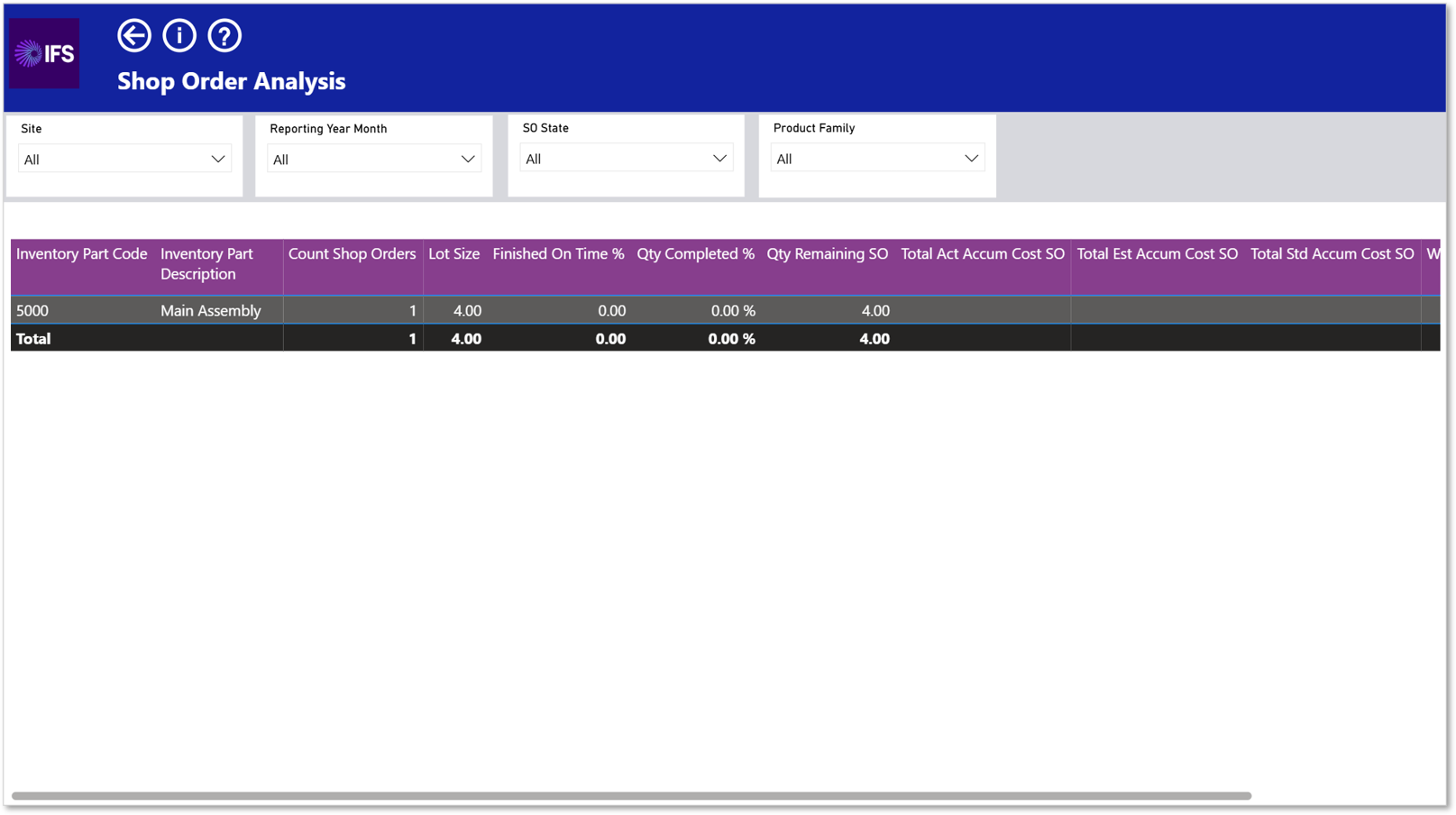The width and height of the screenshot is (1456, 815).
Task: Sort by Count Shop Orders column header
Action: coord(352,254)
